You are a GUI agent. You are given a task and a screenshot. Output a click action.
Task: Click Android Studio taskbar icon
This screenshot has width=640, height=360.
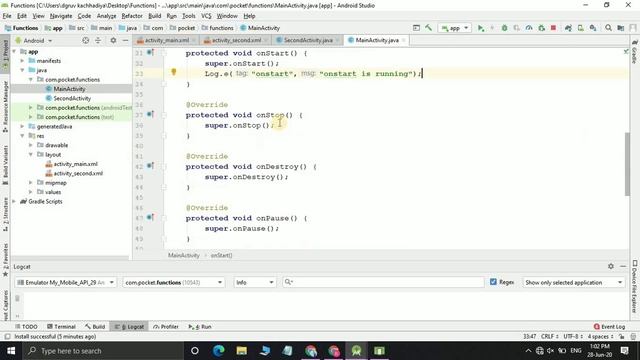[356, 351]
